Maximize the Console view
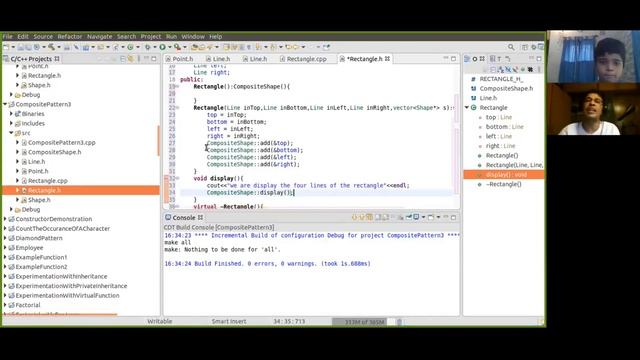 click(453, 218)
